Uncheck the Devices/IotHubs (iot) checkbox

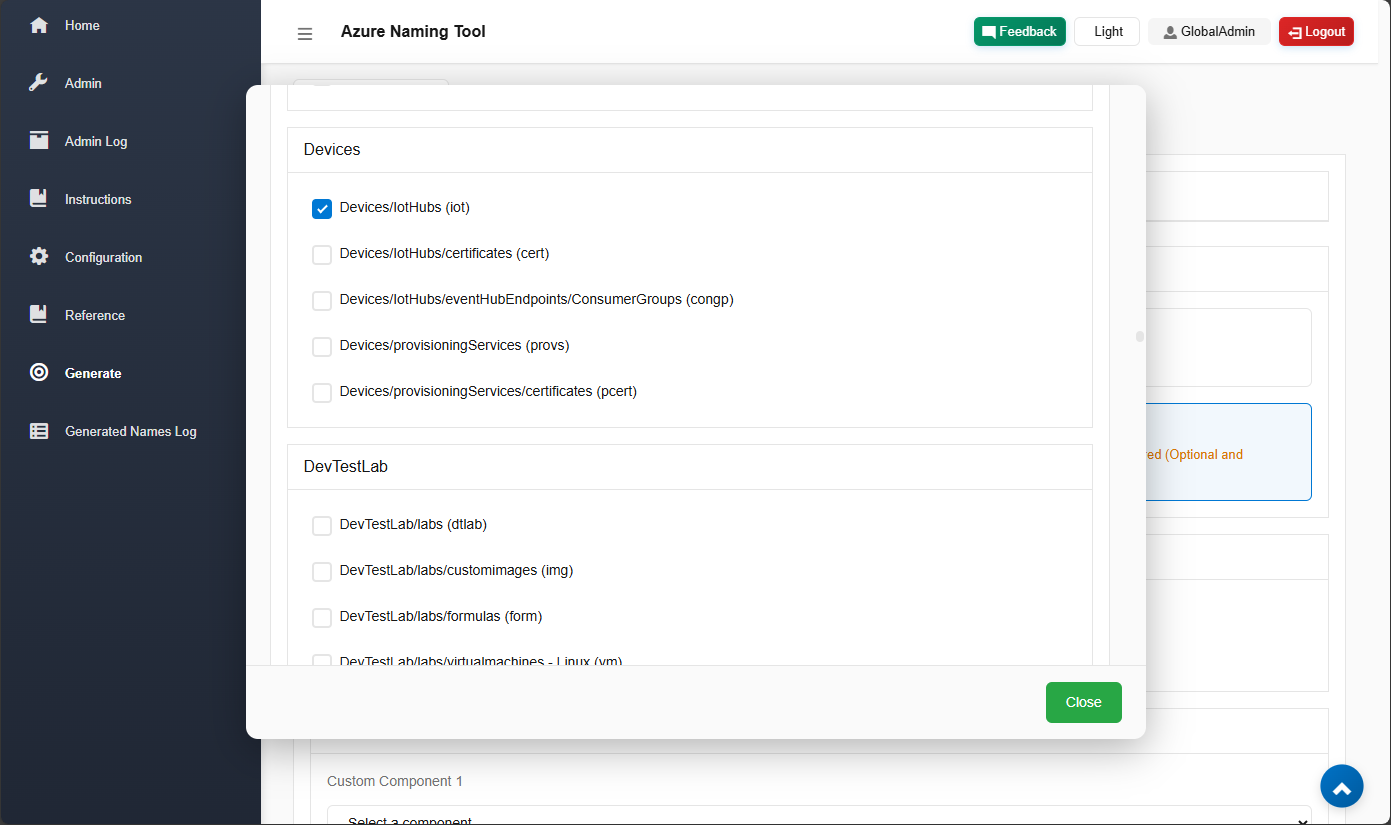click(322, 209)
